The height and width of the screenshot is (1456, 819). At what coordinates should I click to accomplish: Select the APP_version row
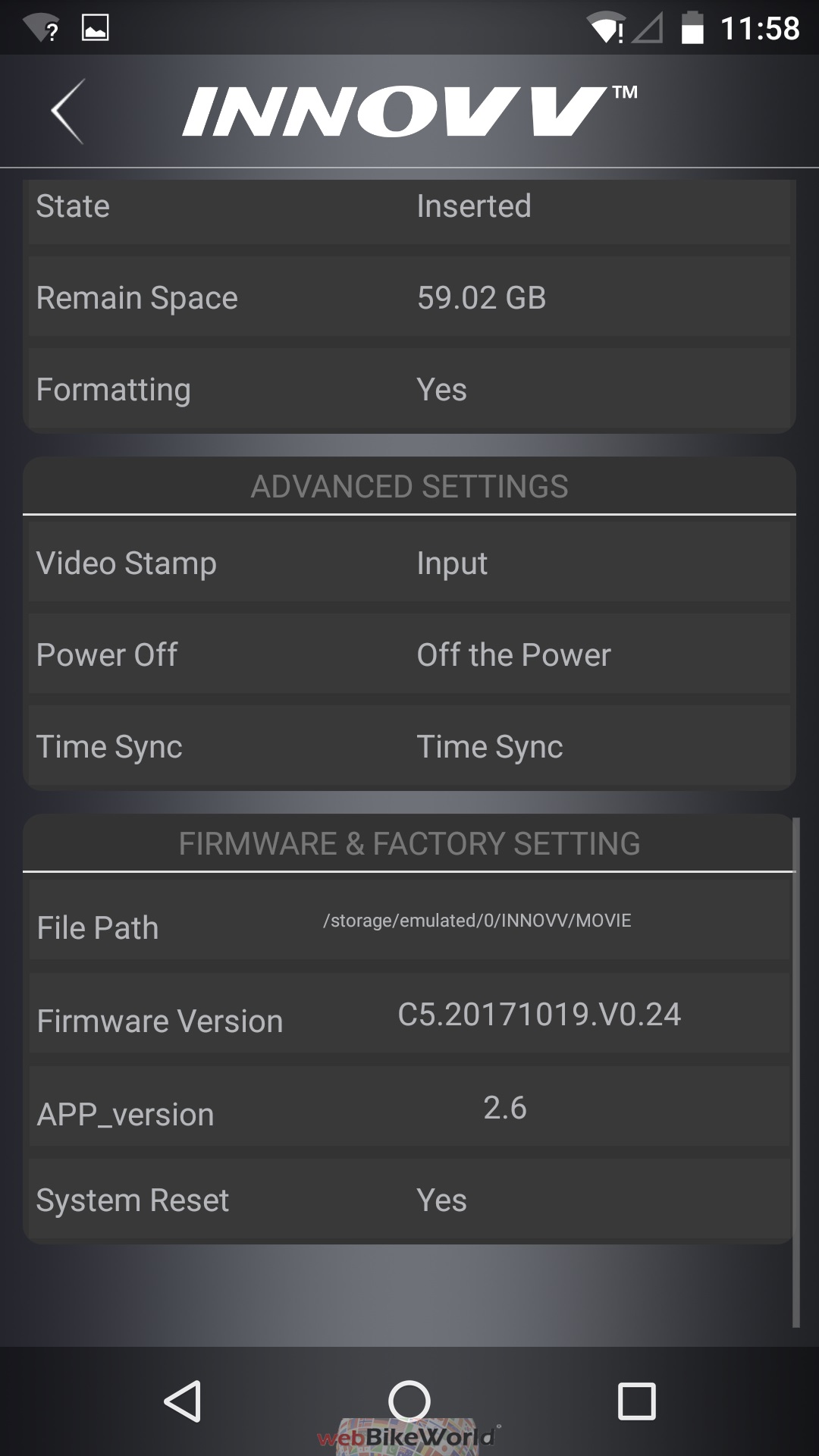coord(409,1109)
